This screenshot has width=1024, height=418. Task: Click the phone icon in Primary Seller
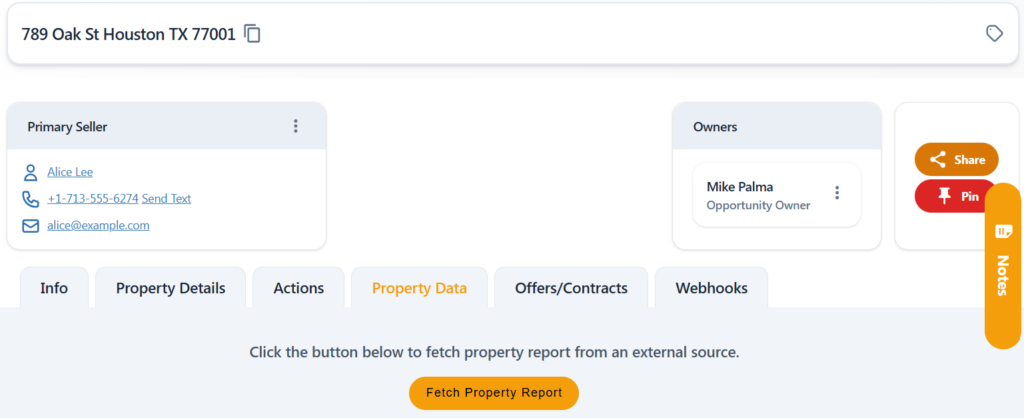point(31,199)
